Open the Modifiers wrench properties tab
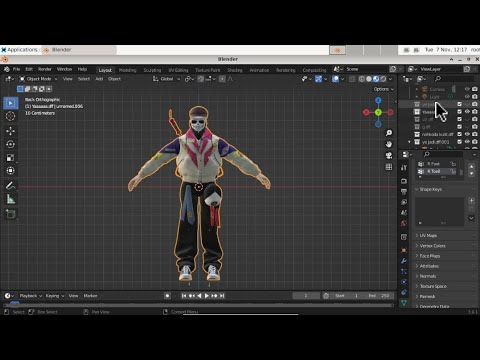 pos(404,261)
